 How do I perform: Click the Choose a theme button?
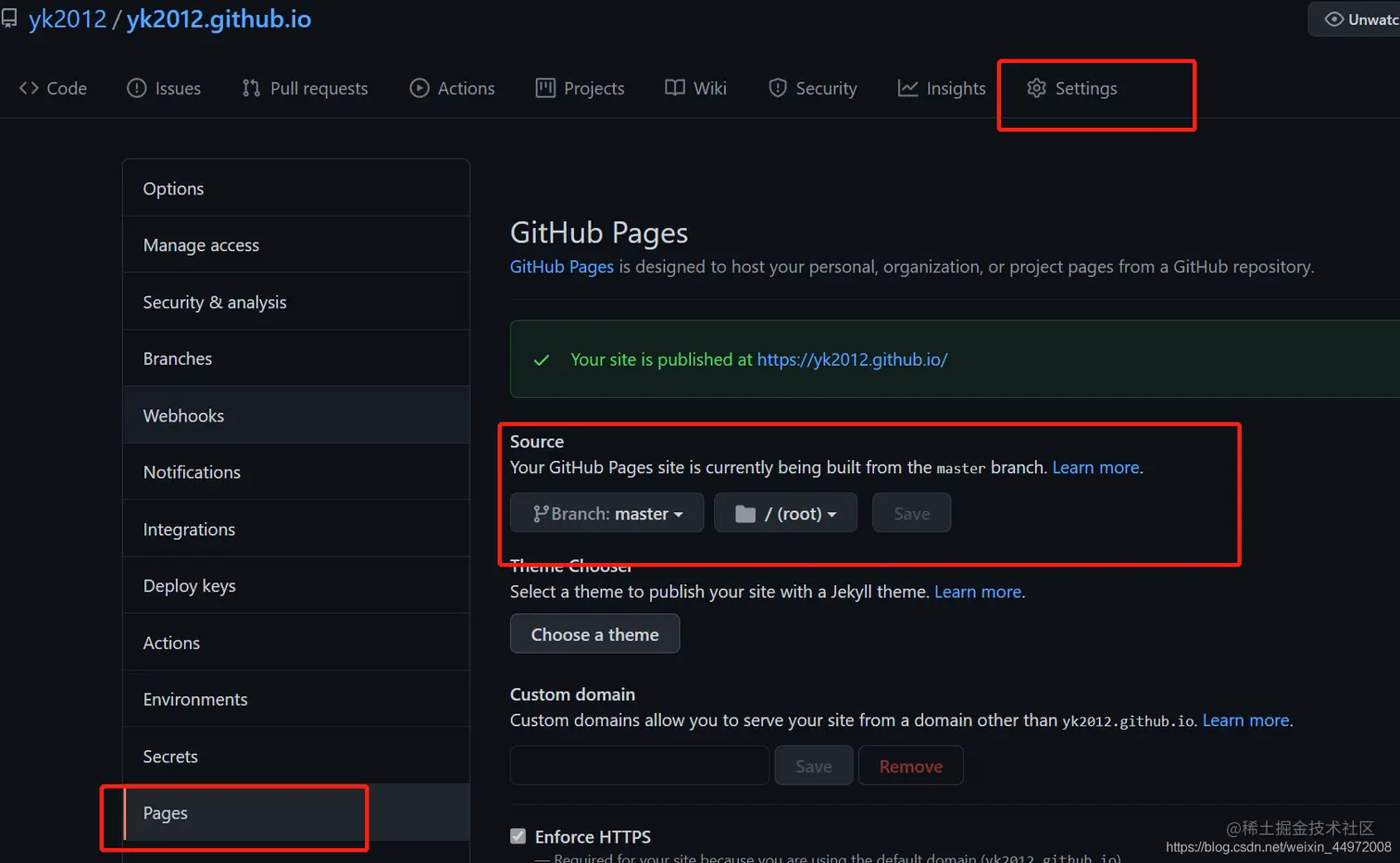pos(594,634)
